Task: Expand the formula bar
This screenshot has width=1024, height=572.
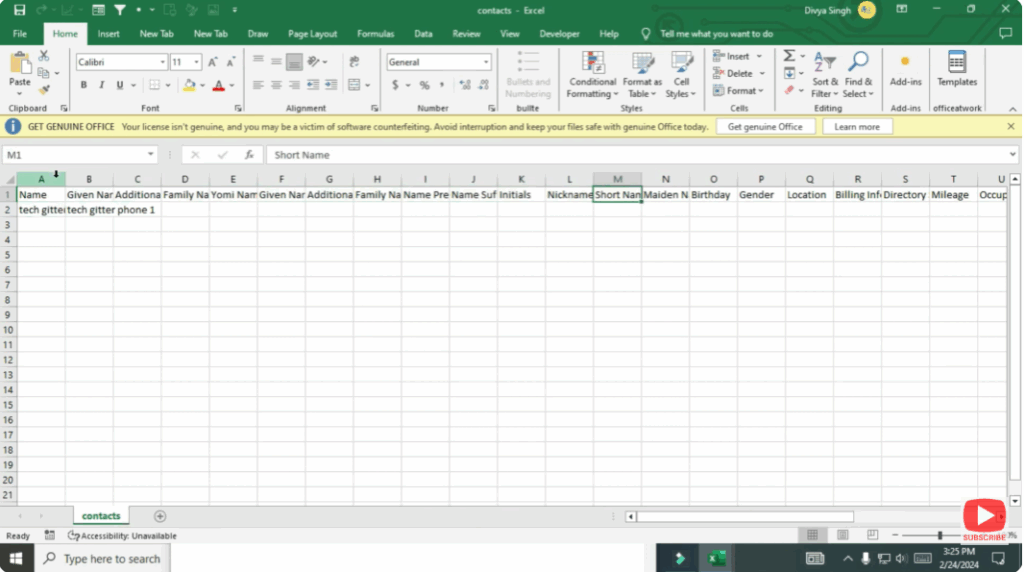Action: pyautogui.click(x=1012, y=155)
